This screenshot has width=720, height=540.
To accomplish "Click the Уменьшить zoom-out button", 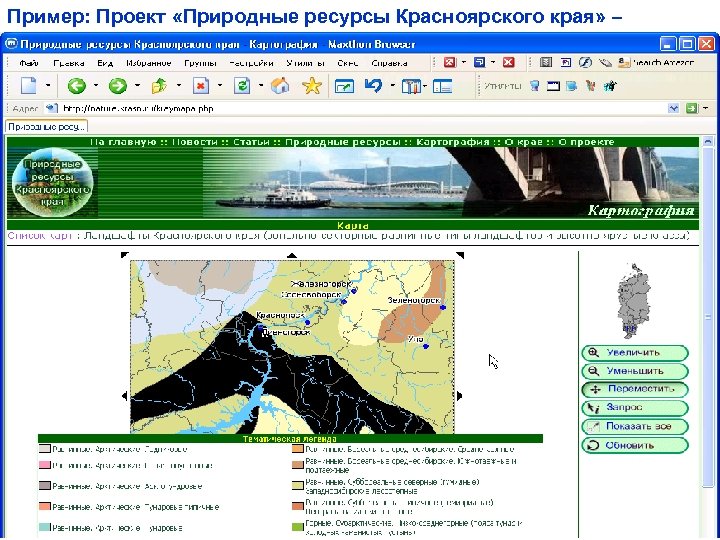I will [635, 371].
